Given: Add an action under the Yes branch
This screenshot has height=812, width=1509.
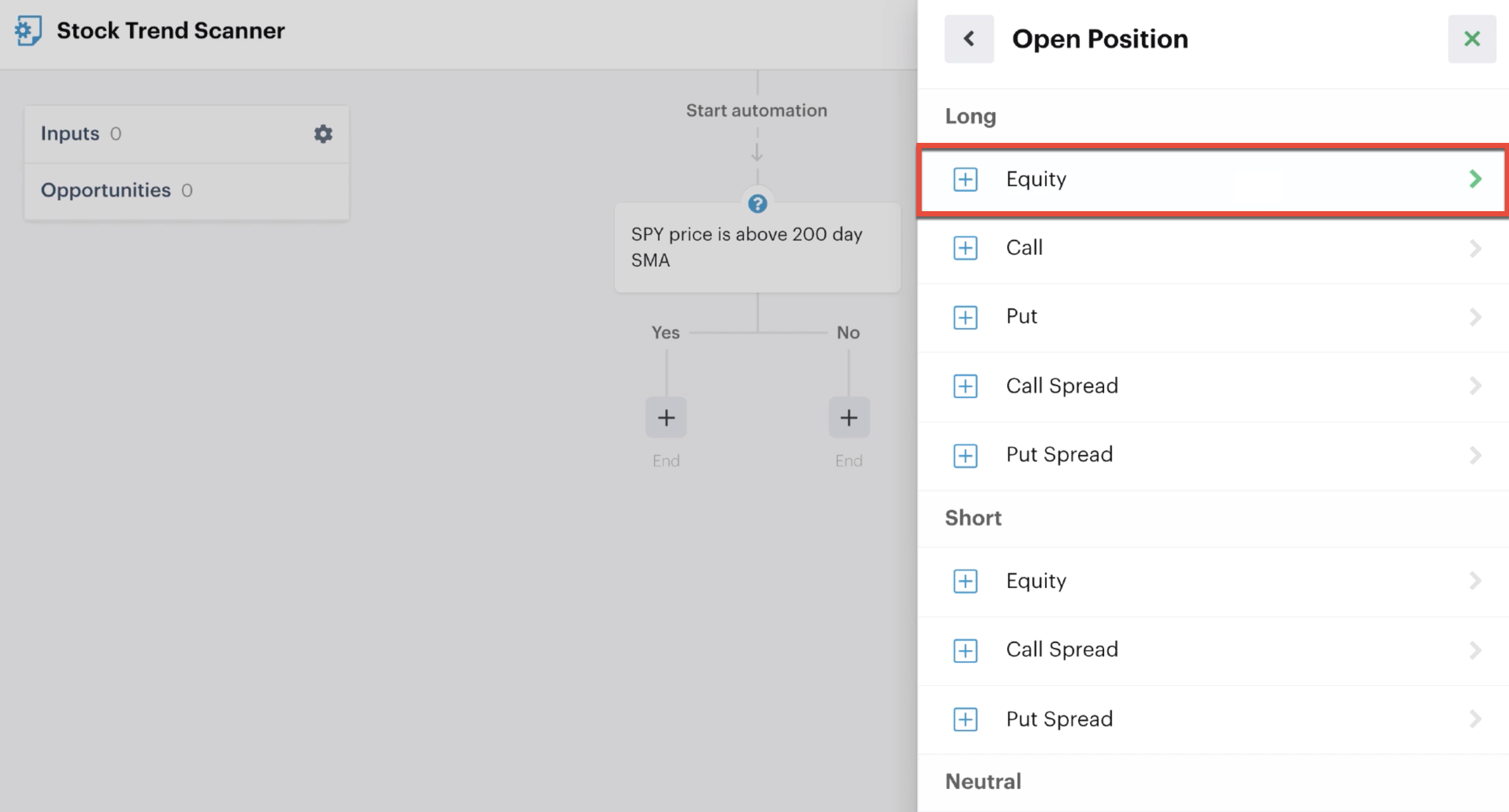Looking at the screenshot, I should (666, 418).
